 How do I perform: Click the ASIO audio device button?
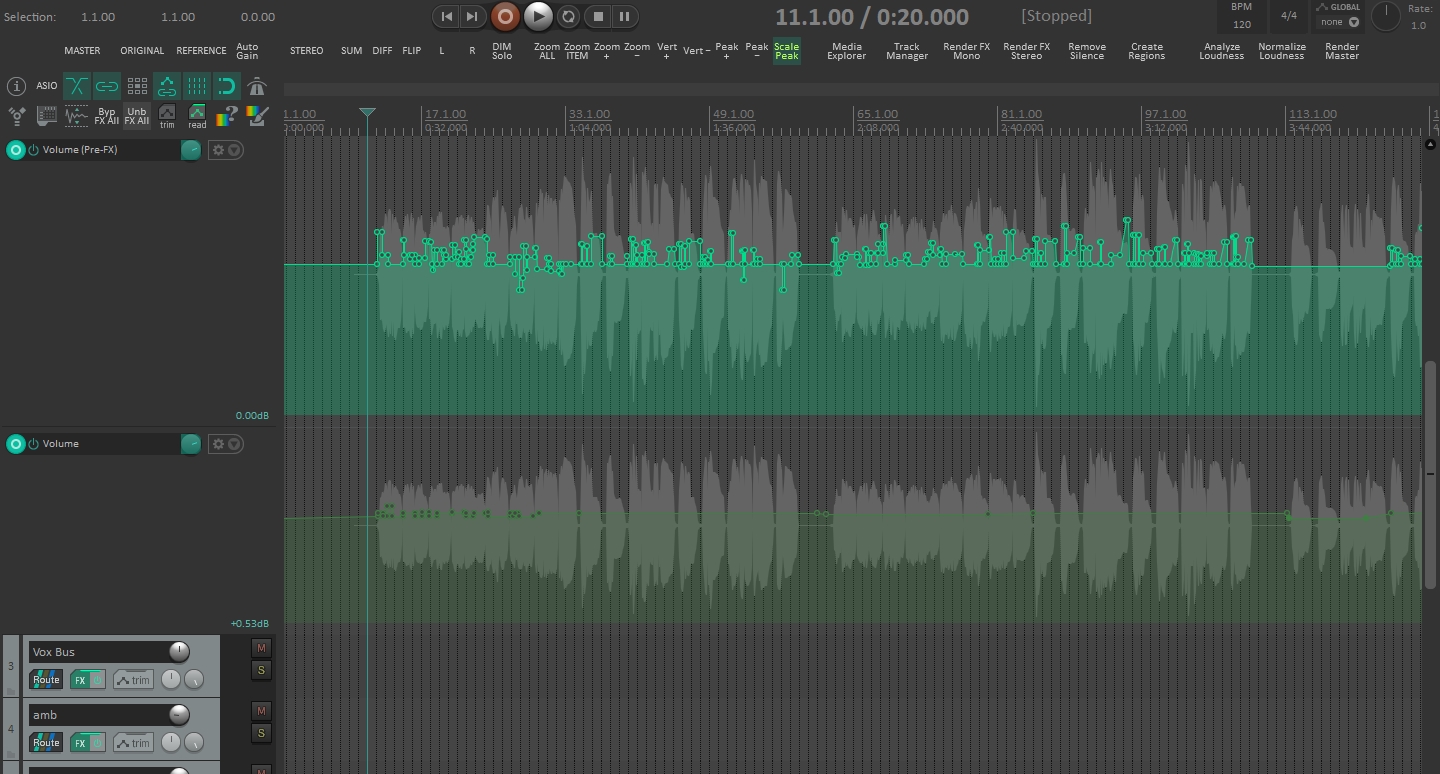pos(47,86)
